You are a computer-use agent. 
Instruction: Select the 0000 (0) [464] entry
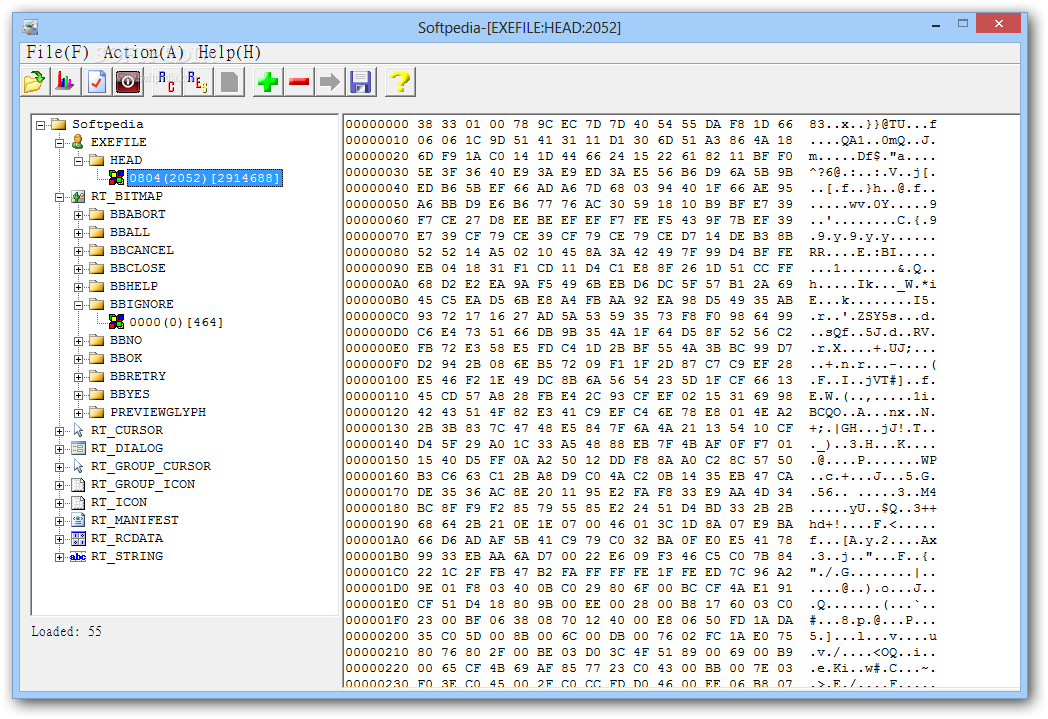pos(176,322)
